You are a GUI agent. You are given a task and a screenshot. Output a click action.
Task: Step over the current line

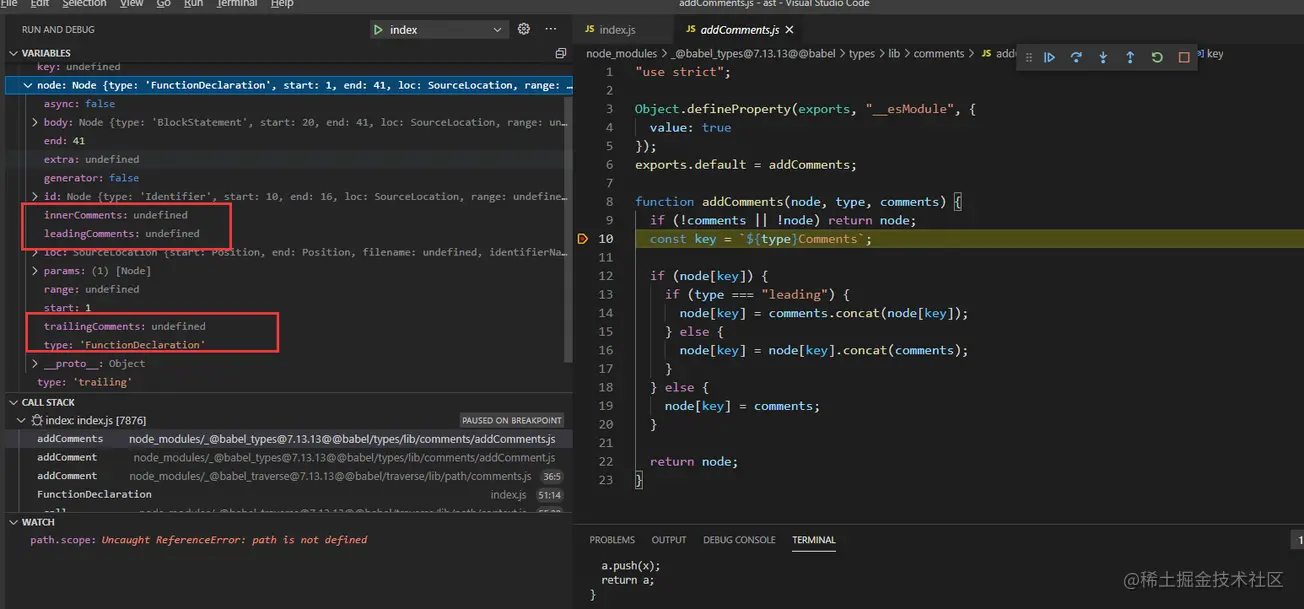1077,58
